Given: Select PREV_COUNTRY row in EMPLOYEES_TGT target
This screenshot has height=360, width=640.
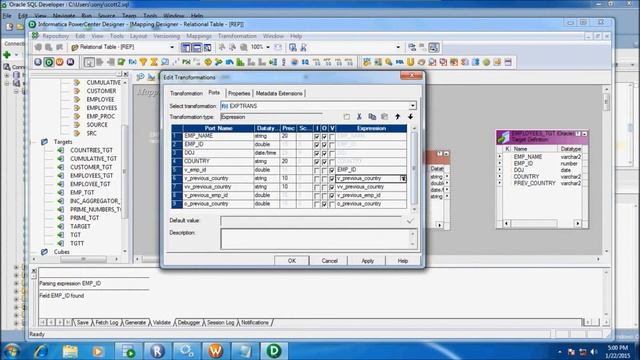Looking at the screenshot, I should point(541,183).
